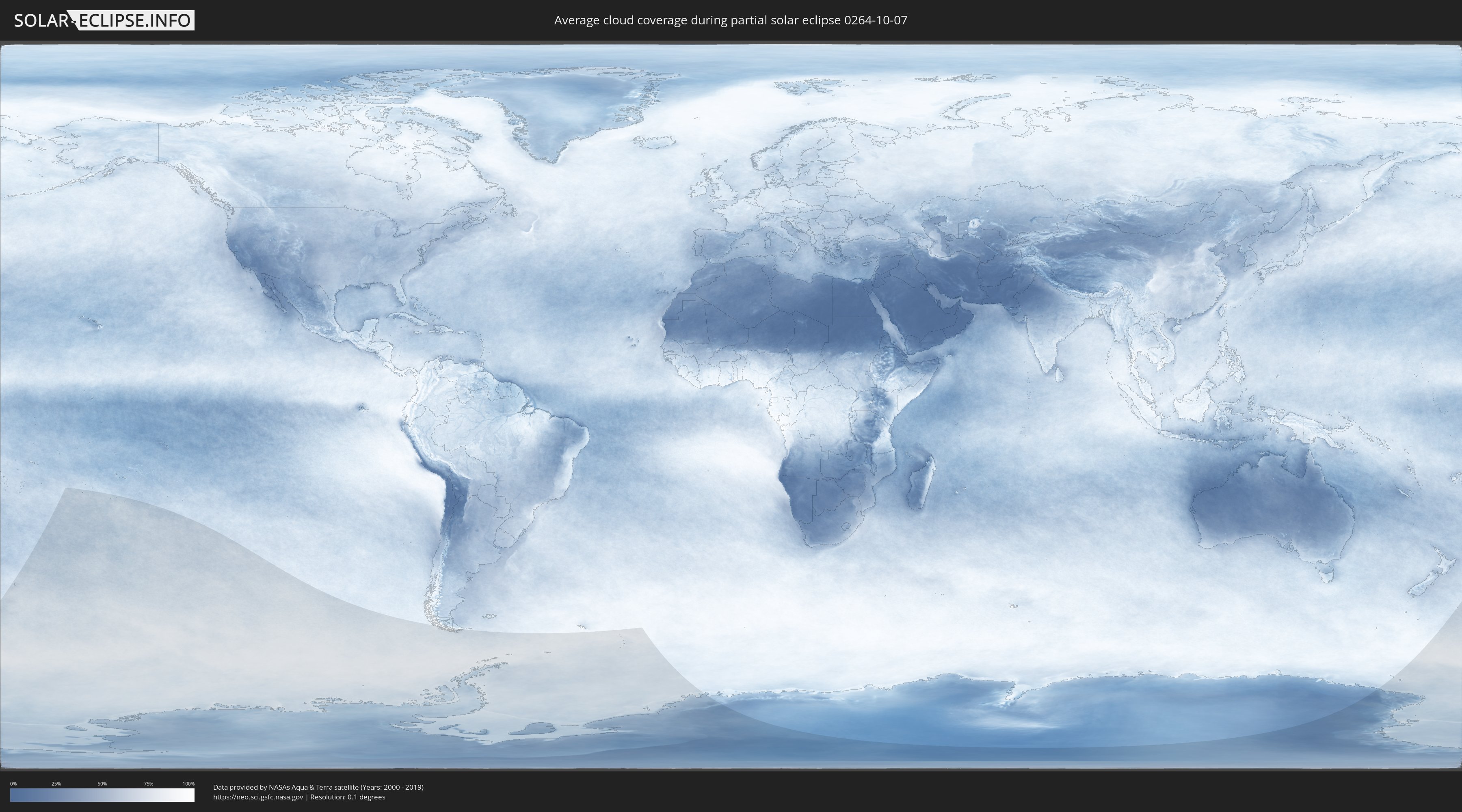Click the 100% legend label
The width and height of the screenshot is (1462, 812).
point(188,784)
